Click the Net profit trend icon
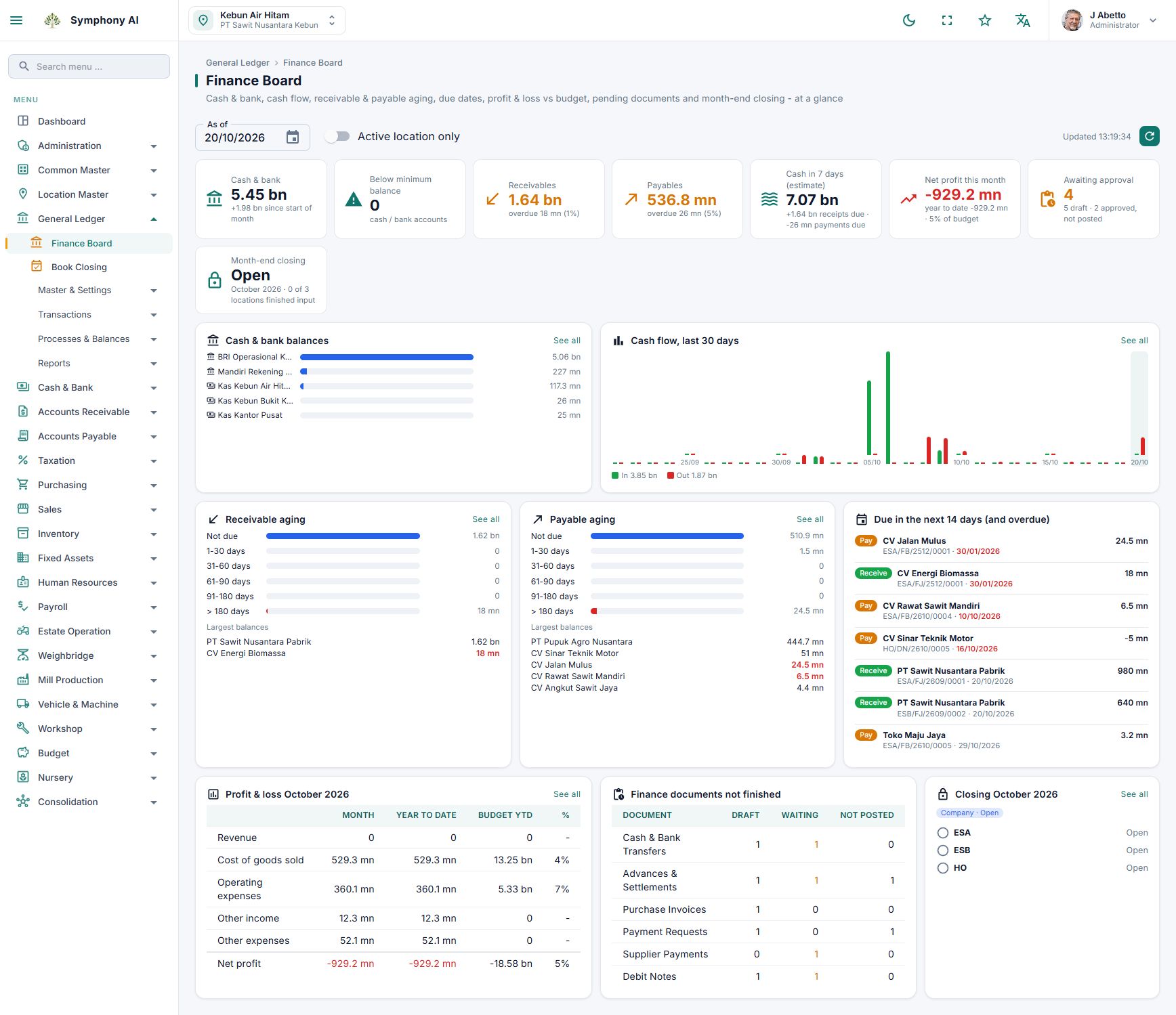Image resolution: width=1176 pixels, height=1015 pixels. point(908,199)
